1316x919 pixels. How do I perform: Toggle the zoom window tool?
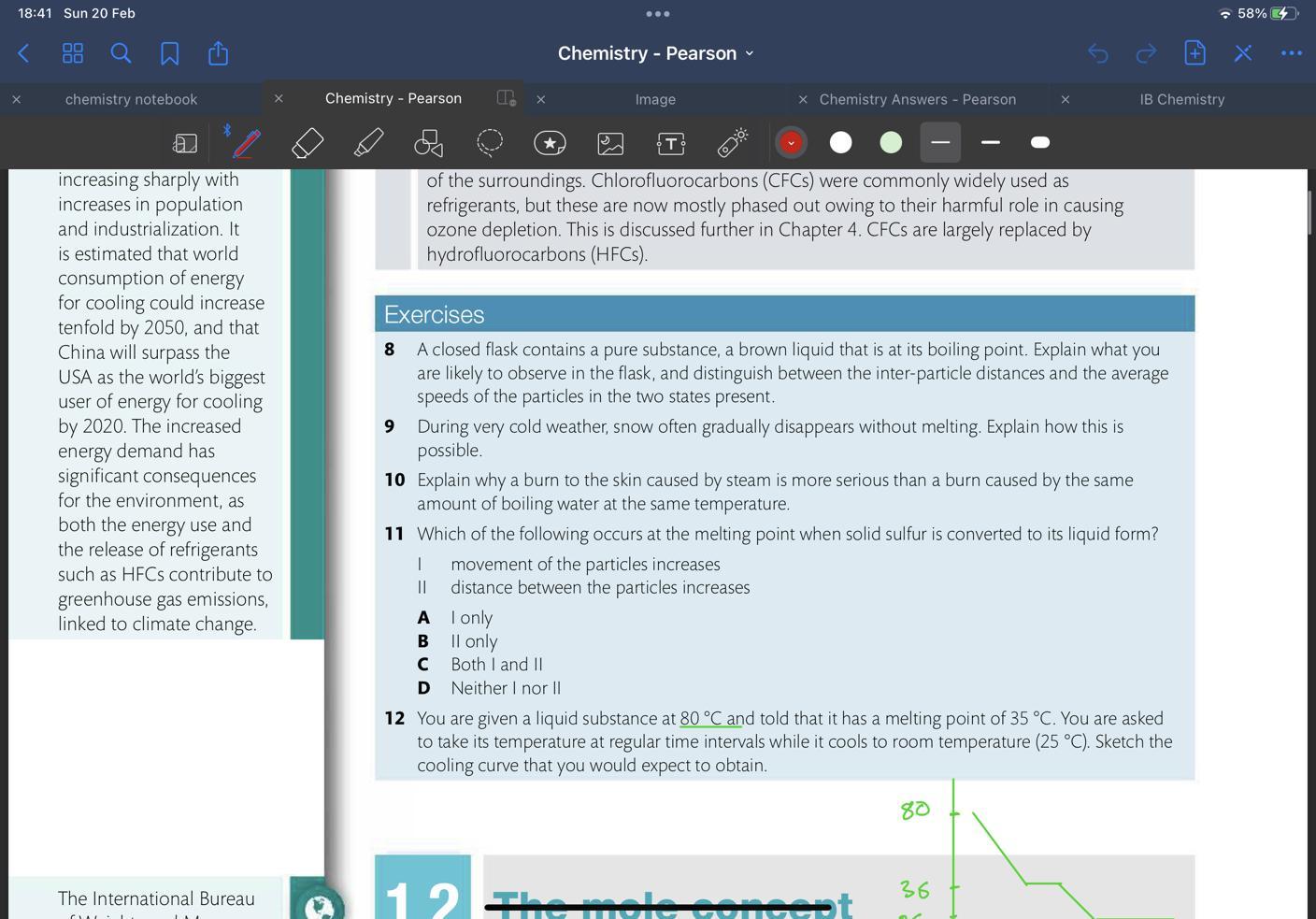click(x=185, y=143)
